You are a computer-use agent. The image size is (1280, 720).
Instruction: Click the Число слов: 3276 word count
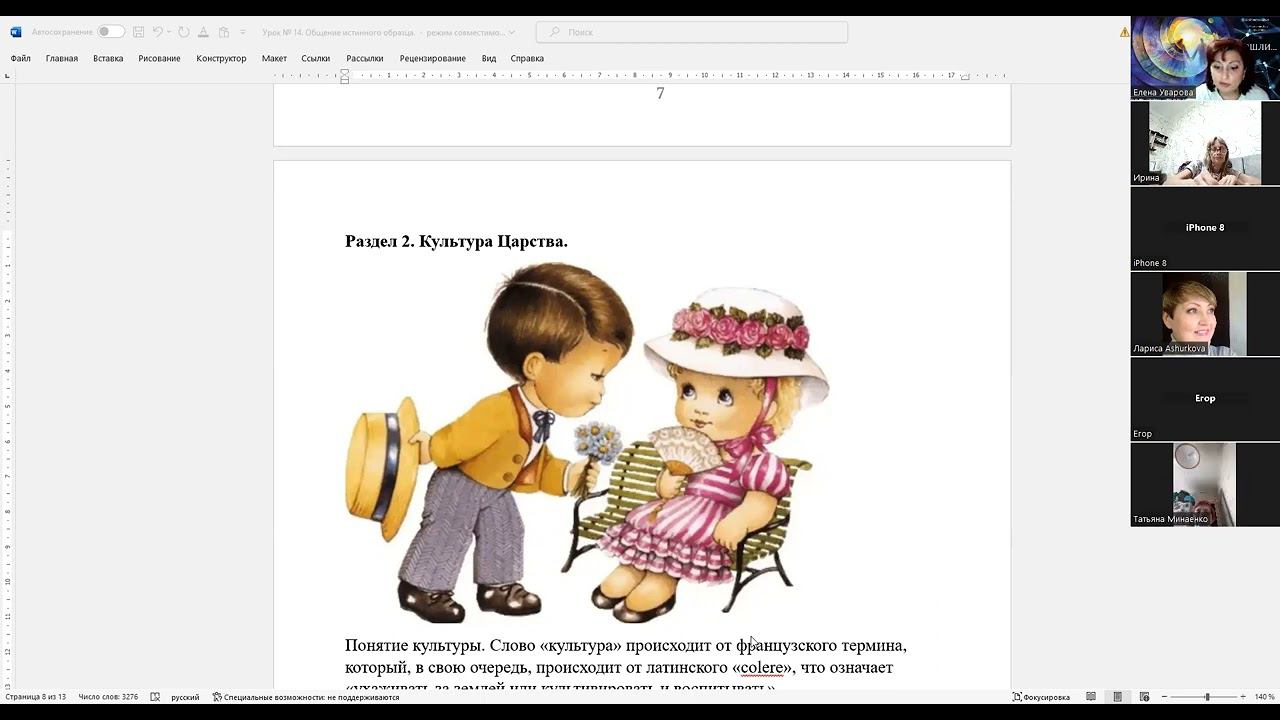108,697
